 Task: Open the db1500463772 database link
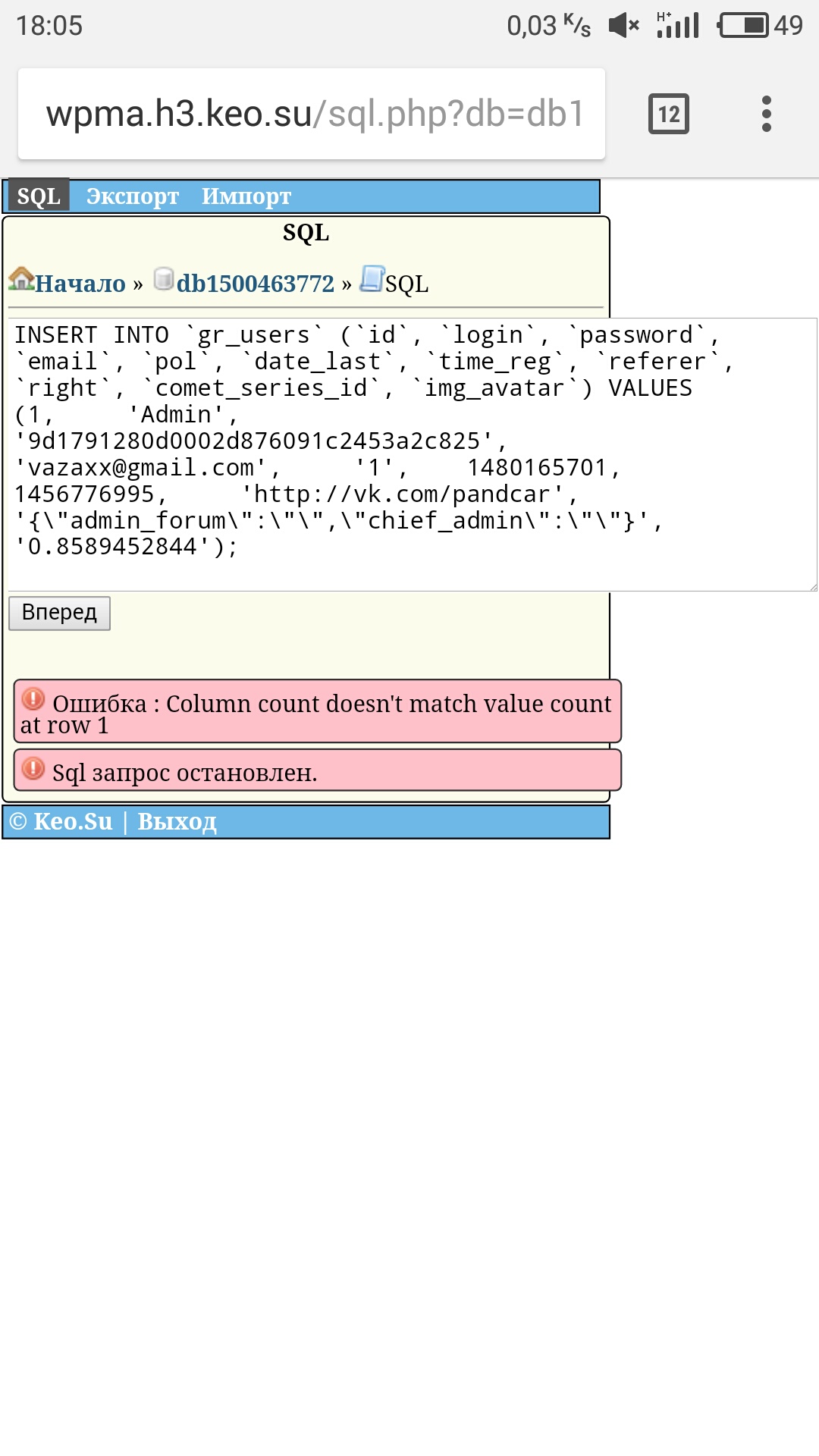pyautogui.click(x=256, y=284)
